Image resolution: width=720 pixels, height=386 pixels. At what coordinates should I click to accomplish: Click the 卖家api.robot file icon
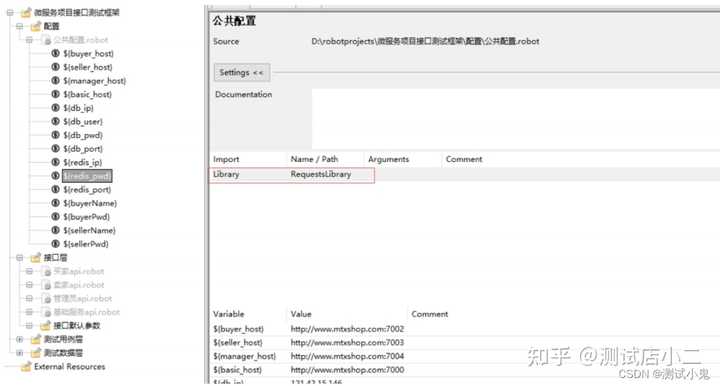(46, 285)
